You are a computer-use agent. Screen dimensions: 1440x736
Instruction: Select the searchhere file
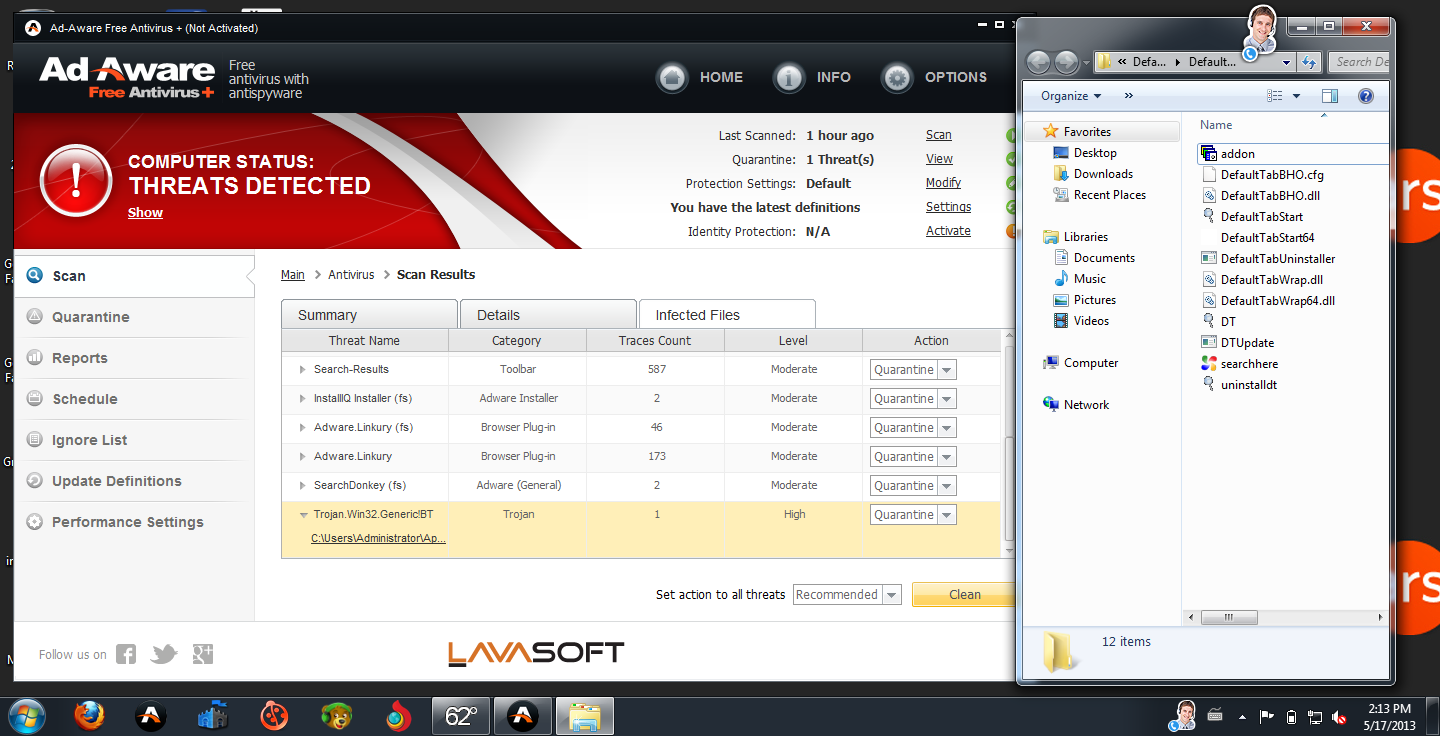click(1249, 364)
